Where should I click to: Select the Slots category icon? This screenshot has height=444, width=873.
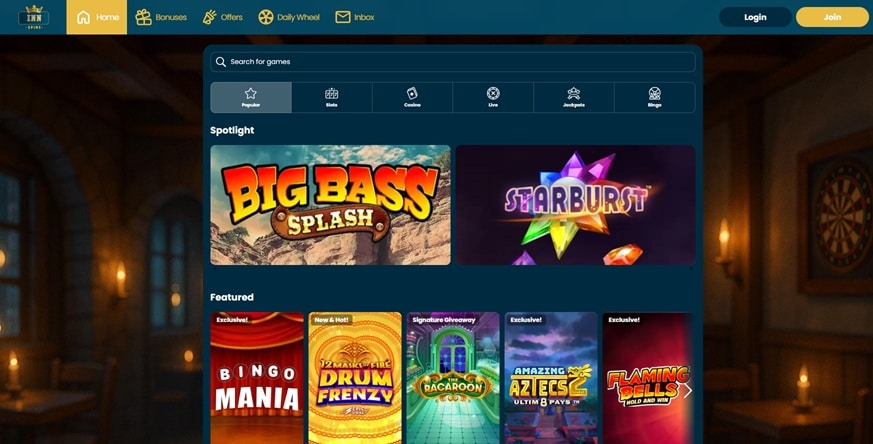(x=332, y=94)
